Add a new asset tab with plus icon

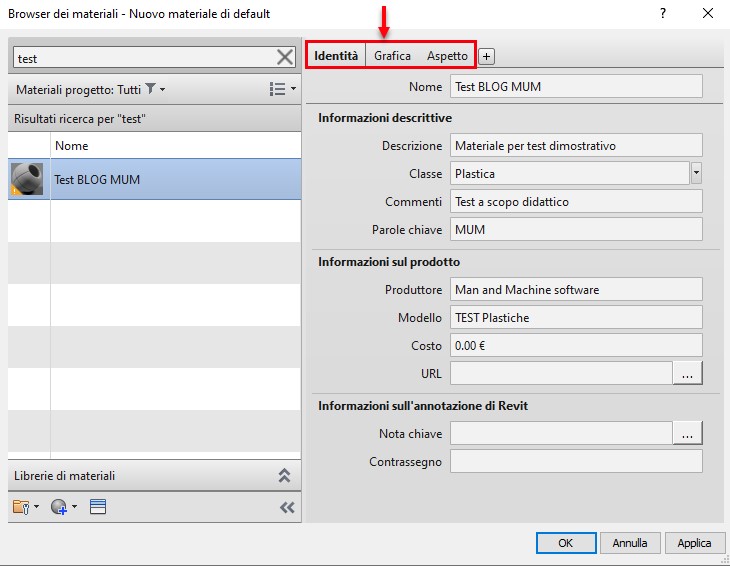(x=487, y=56)
